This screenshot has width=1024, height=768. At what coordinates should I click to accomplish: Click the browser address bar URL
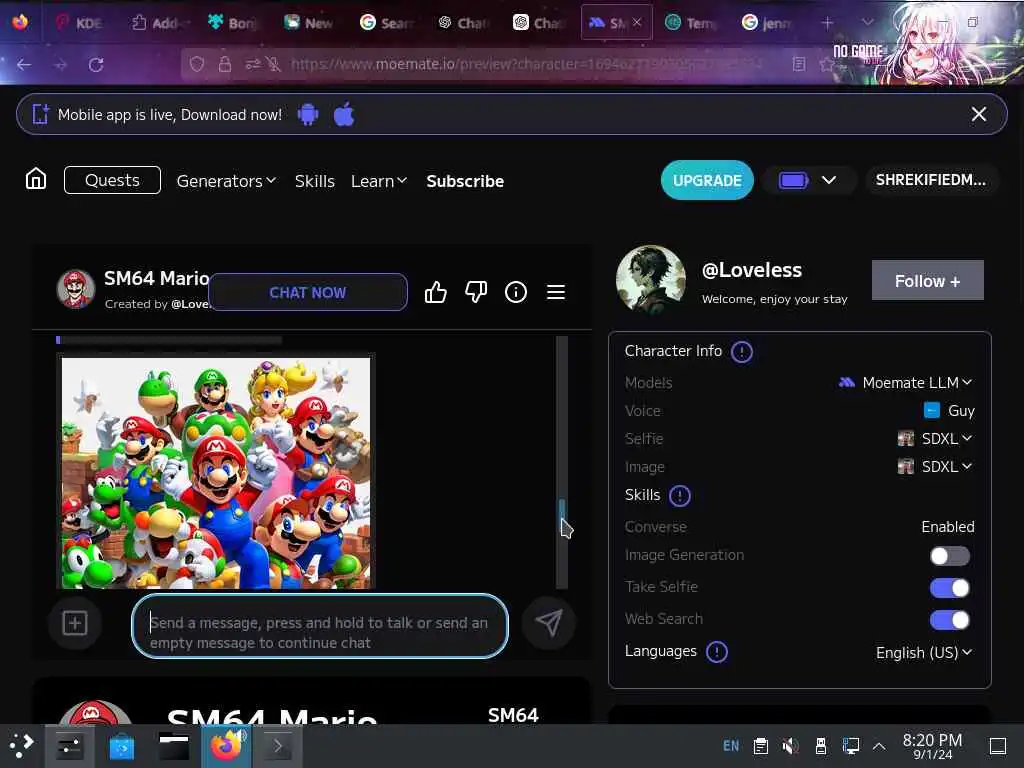pyautogui.click(x=526, y=64)
